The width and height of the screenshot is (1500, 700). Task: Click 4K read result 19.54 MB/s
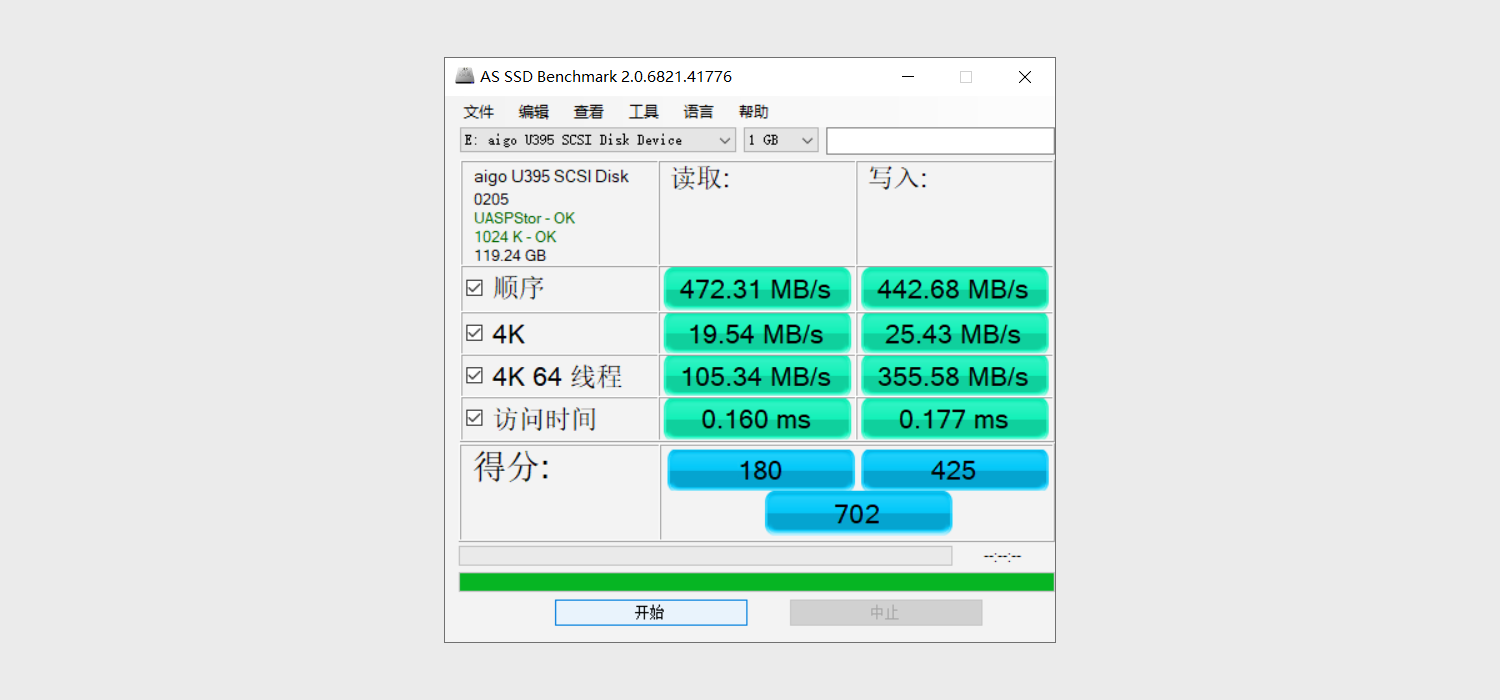pos(756,333)
